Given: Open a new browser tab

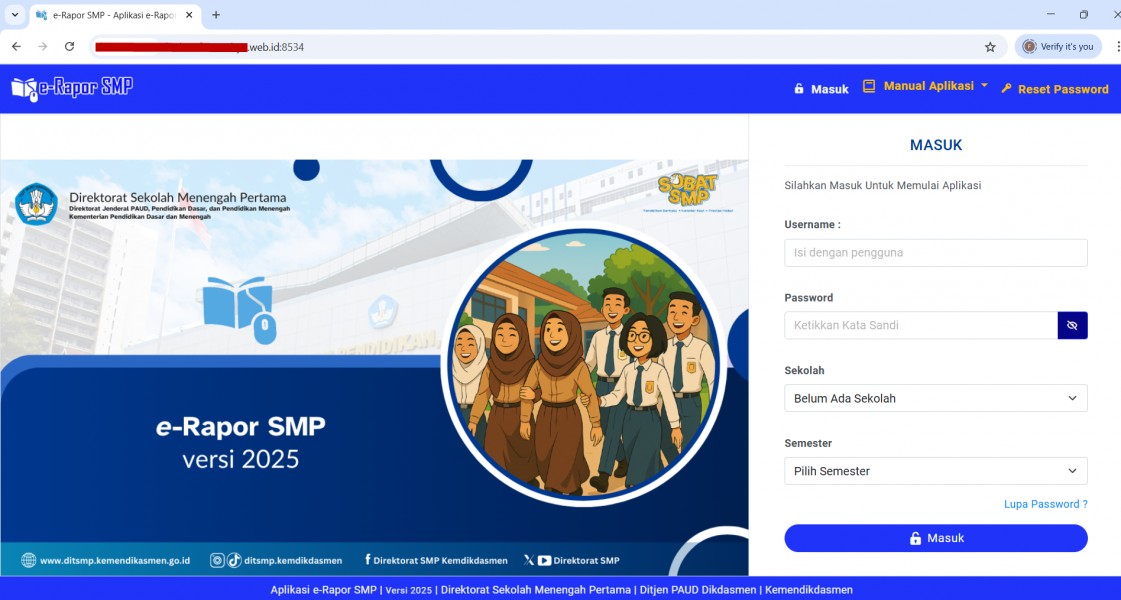Looking at the screenshot, I should tap(216, 14).
